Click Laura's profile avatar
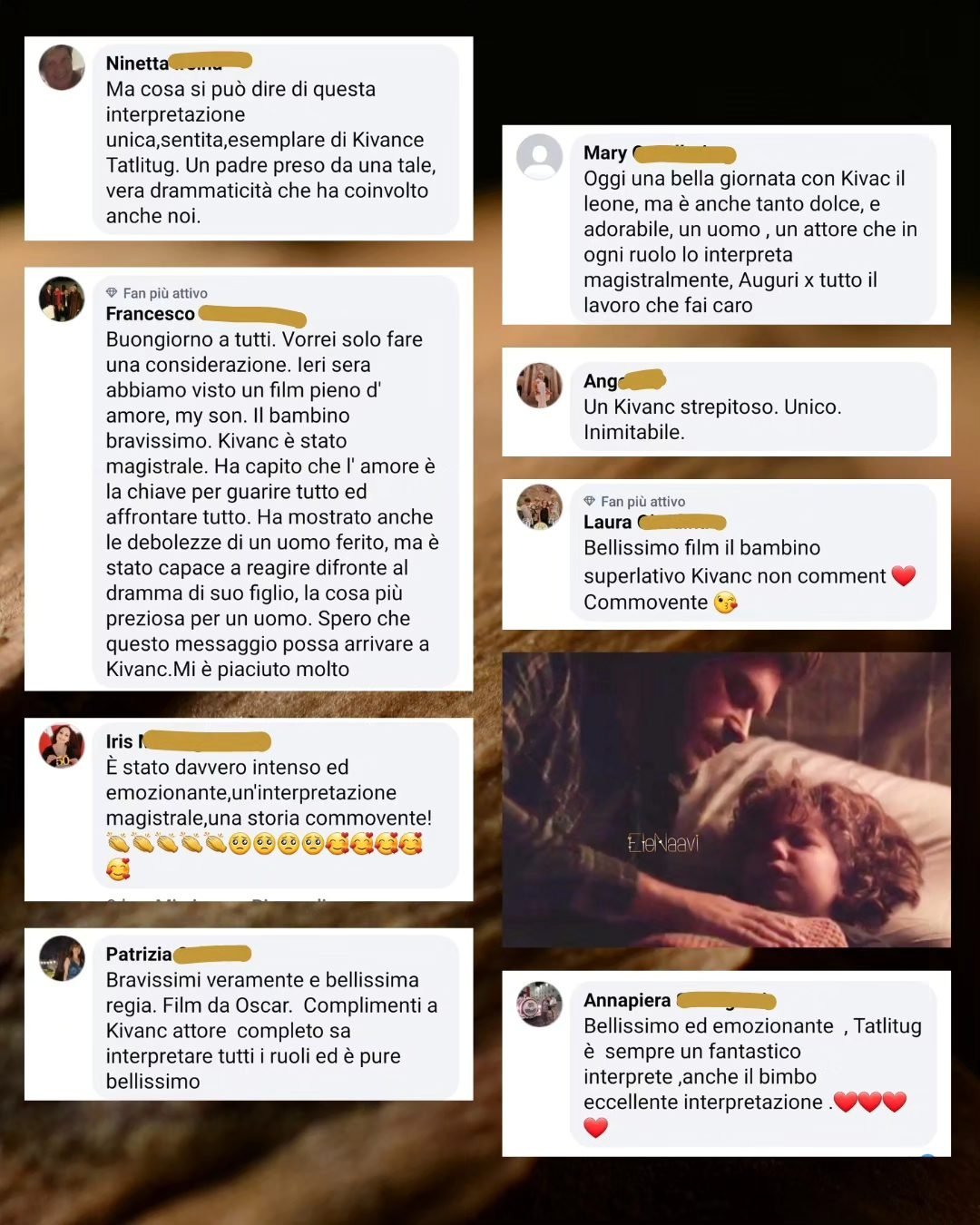Viewport: 980px width, 1225px height. 539,506
